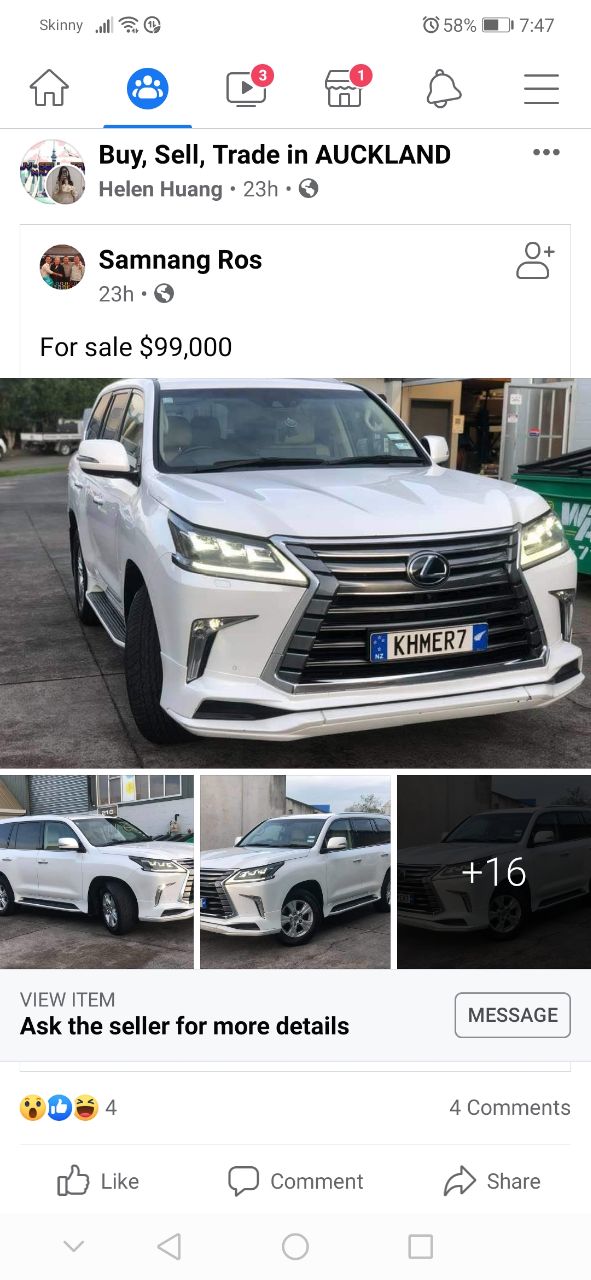
Task: Share the post
Action: click(492, 1181)
